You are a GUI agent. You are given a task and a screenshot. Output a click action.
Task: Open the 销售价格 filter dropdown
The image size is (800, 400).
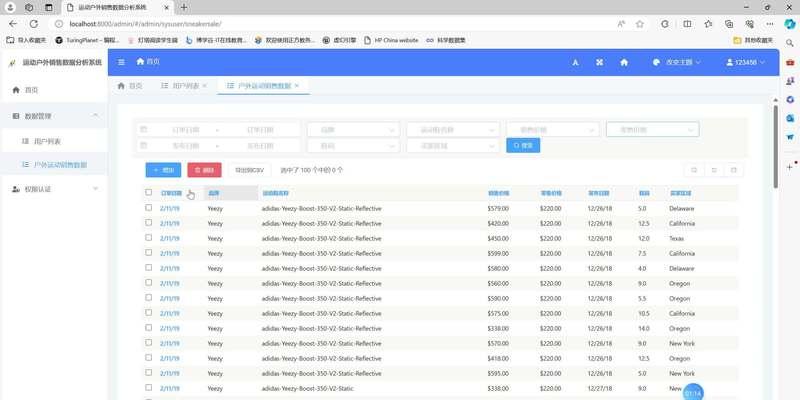[553, 130]
